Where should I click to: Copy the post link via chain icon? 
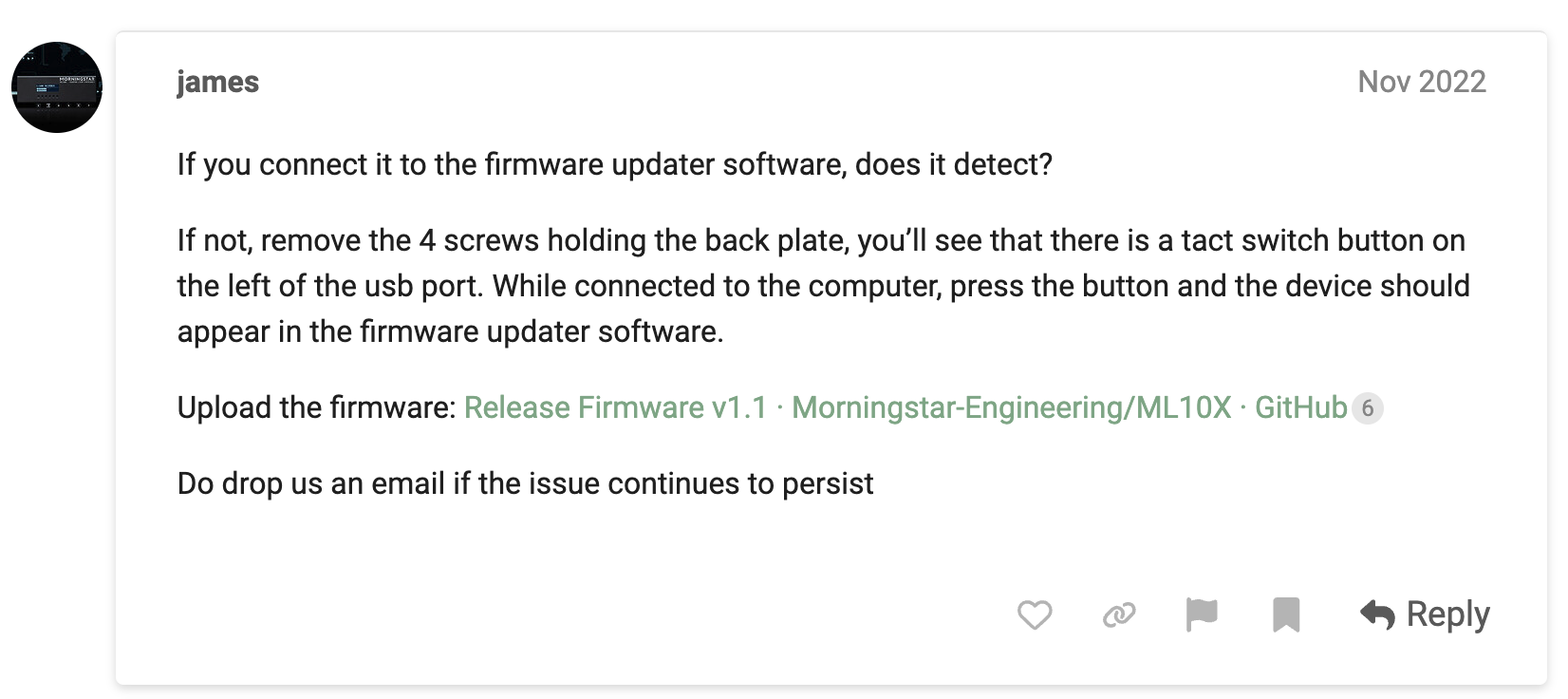(x=1119, y=615)
